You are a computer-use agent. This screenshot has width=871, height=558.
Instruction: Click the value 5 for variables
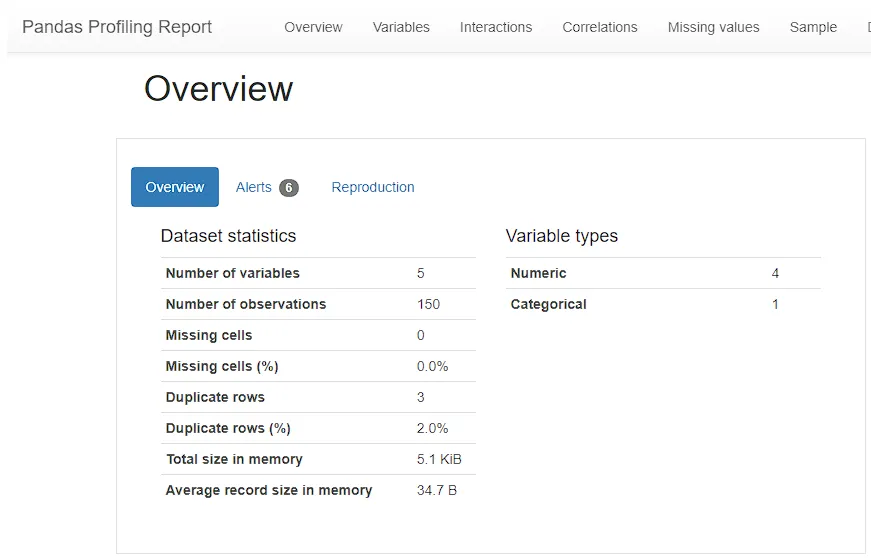[x=421, y=273]
